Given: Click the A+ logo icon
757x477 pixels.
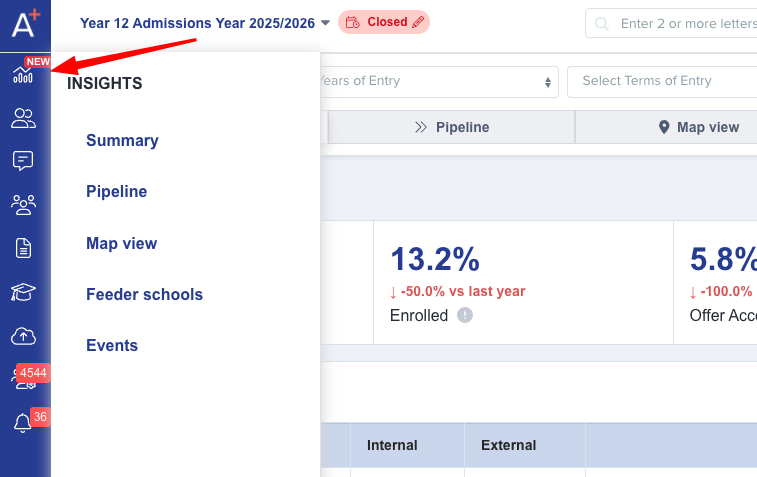Looking at the screenshot, I should click(25, 23).
